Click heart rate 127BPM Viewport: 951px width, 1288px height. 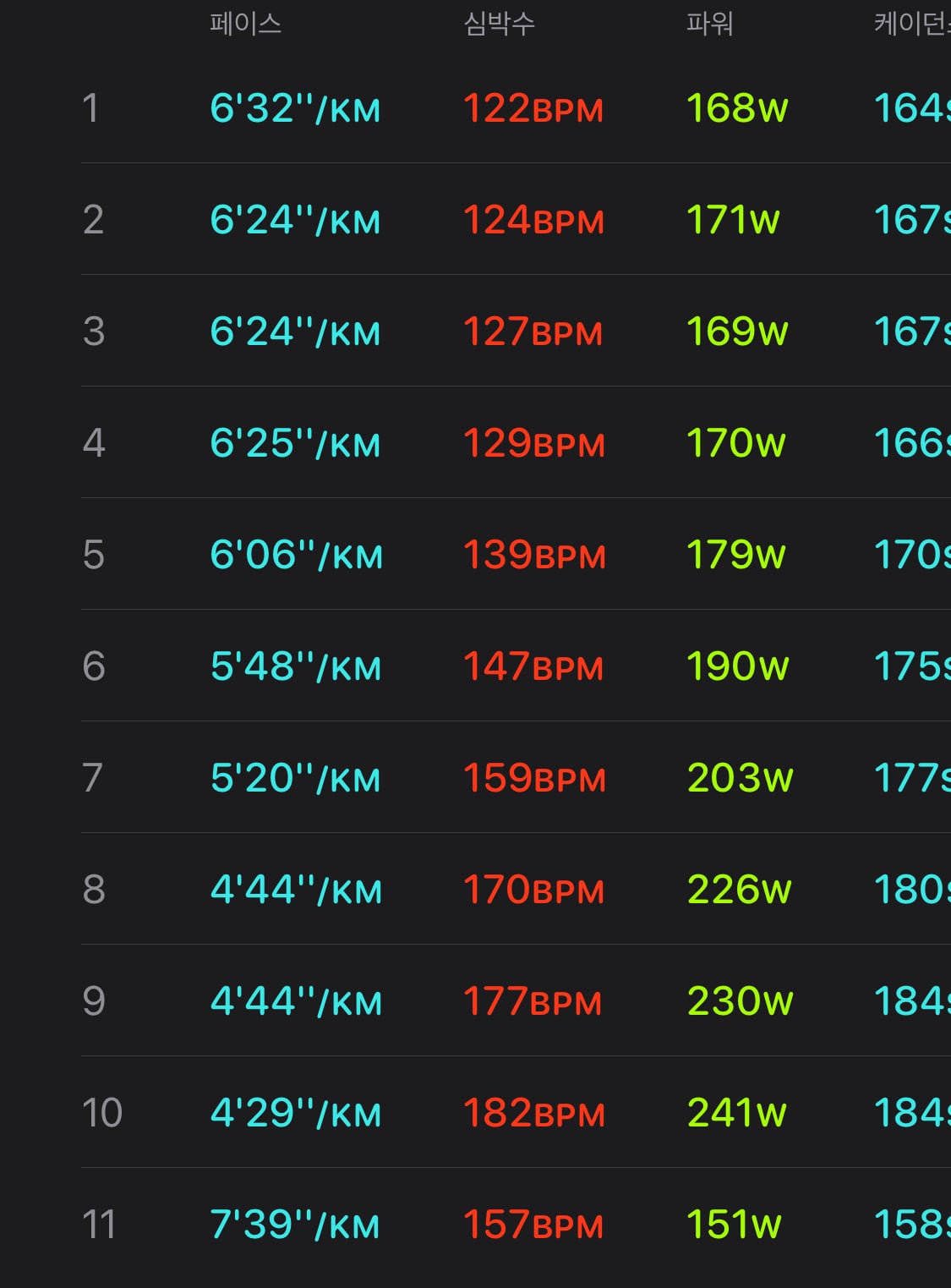click(533, 332)
